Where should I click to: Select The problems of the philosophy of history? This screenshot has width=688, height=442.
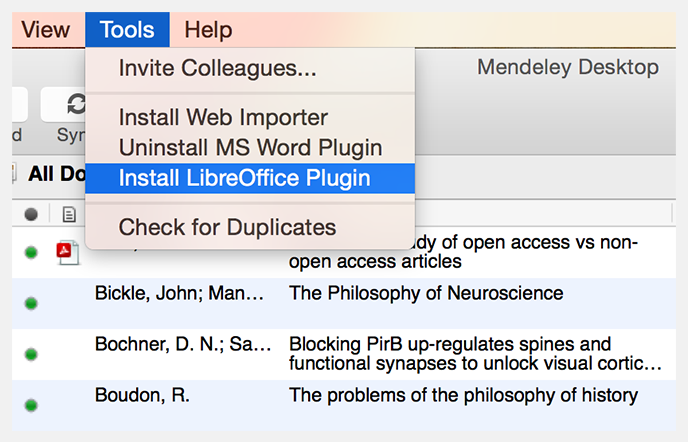tap(463, 395)
